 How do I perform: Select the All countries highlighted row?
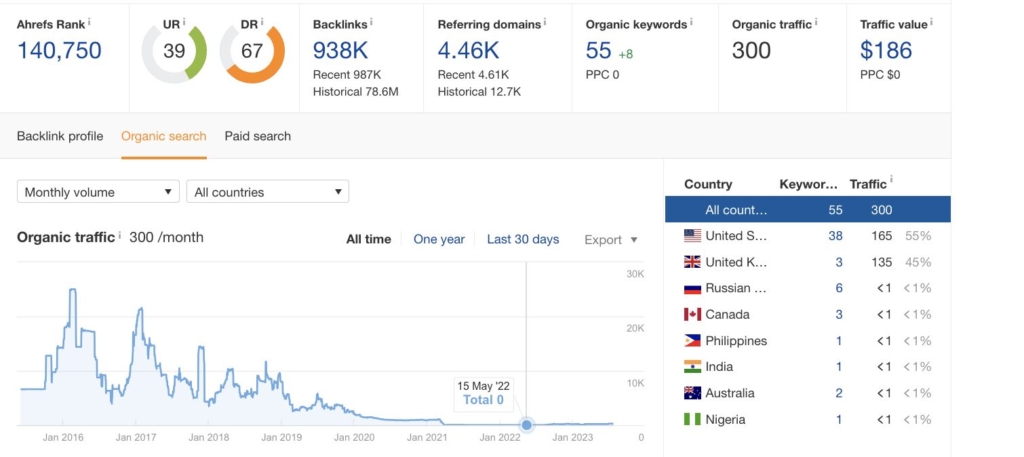point(807,210)
